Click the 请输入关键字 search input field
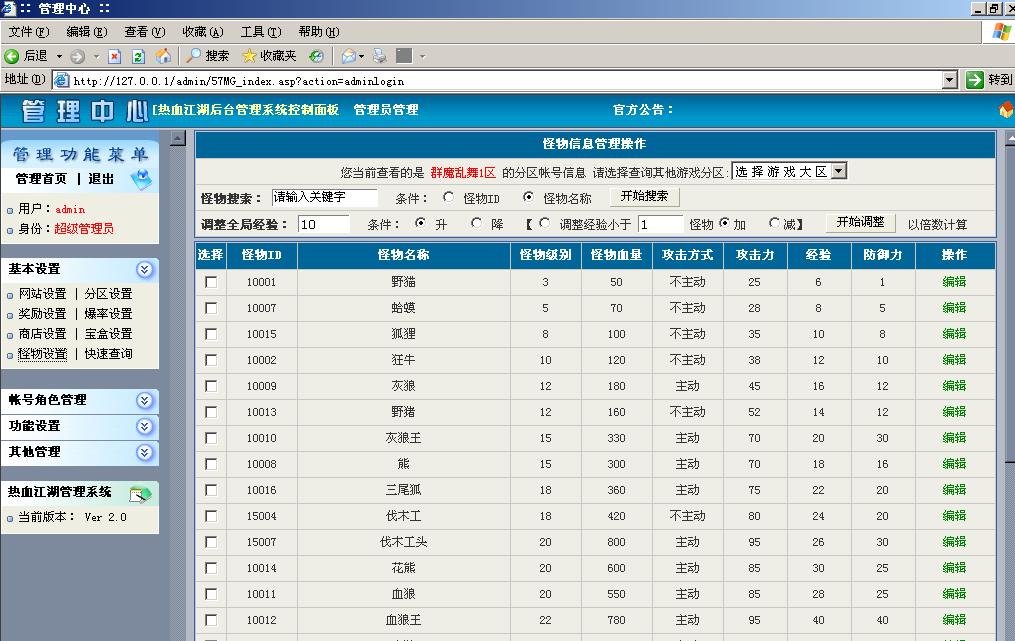Screen dimensions: 1015x641 coord(324,198)
